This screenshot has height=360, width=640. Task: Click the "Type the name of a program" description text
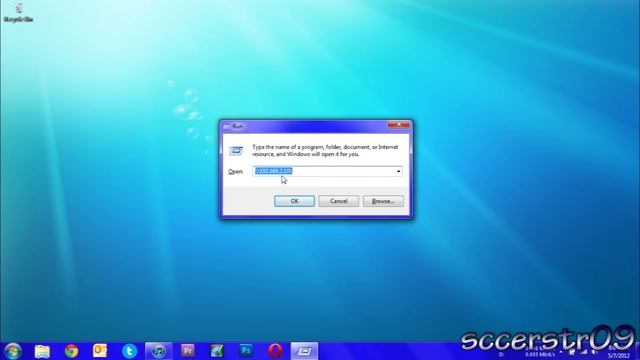click(325, 151)
